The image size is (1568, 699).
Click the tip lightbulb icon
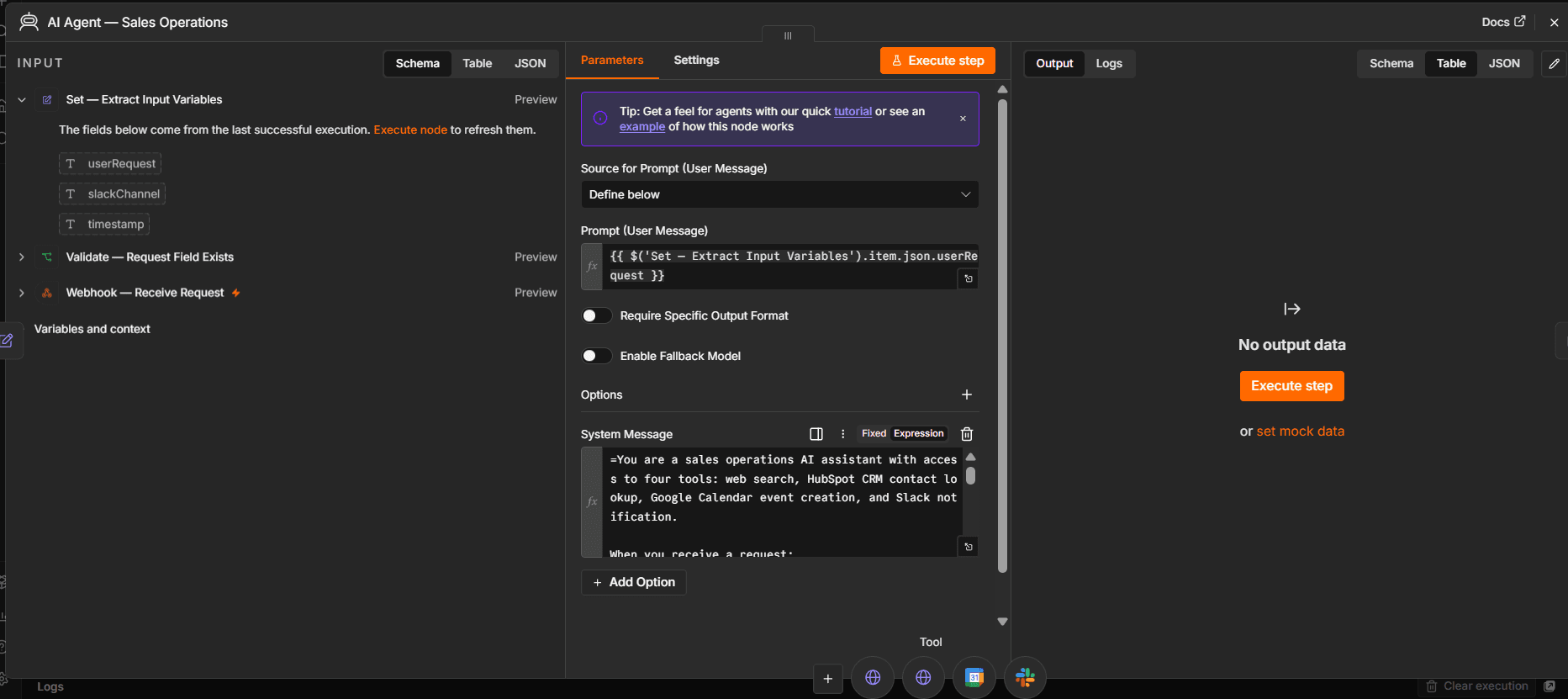pyautogui.click(x=600, y=118)
